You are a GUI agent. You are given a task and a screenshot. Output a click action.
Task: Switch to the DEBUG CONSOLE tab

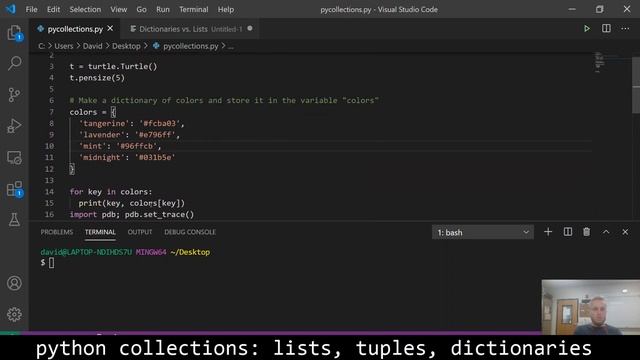click(190, 232)
